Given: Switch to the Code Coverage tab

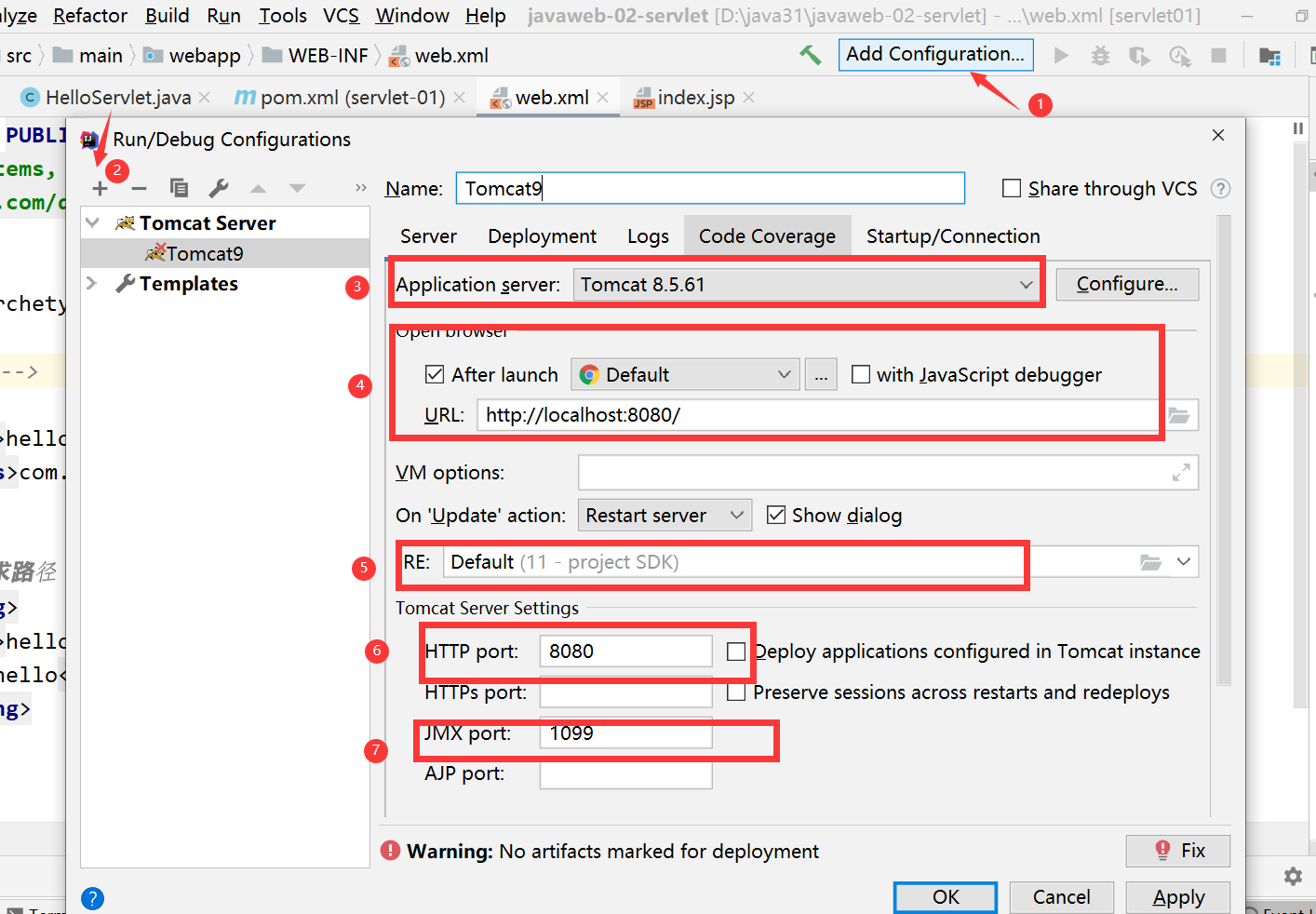Looking at the screenshot, I should point(767,236).
